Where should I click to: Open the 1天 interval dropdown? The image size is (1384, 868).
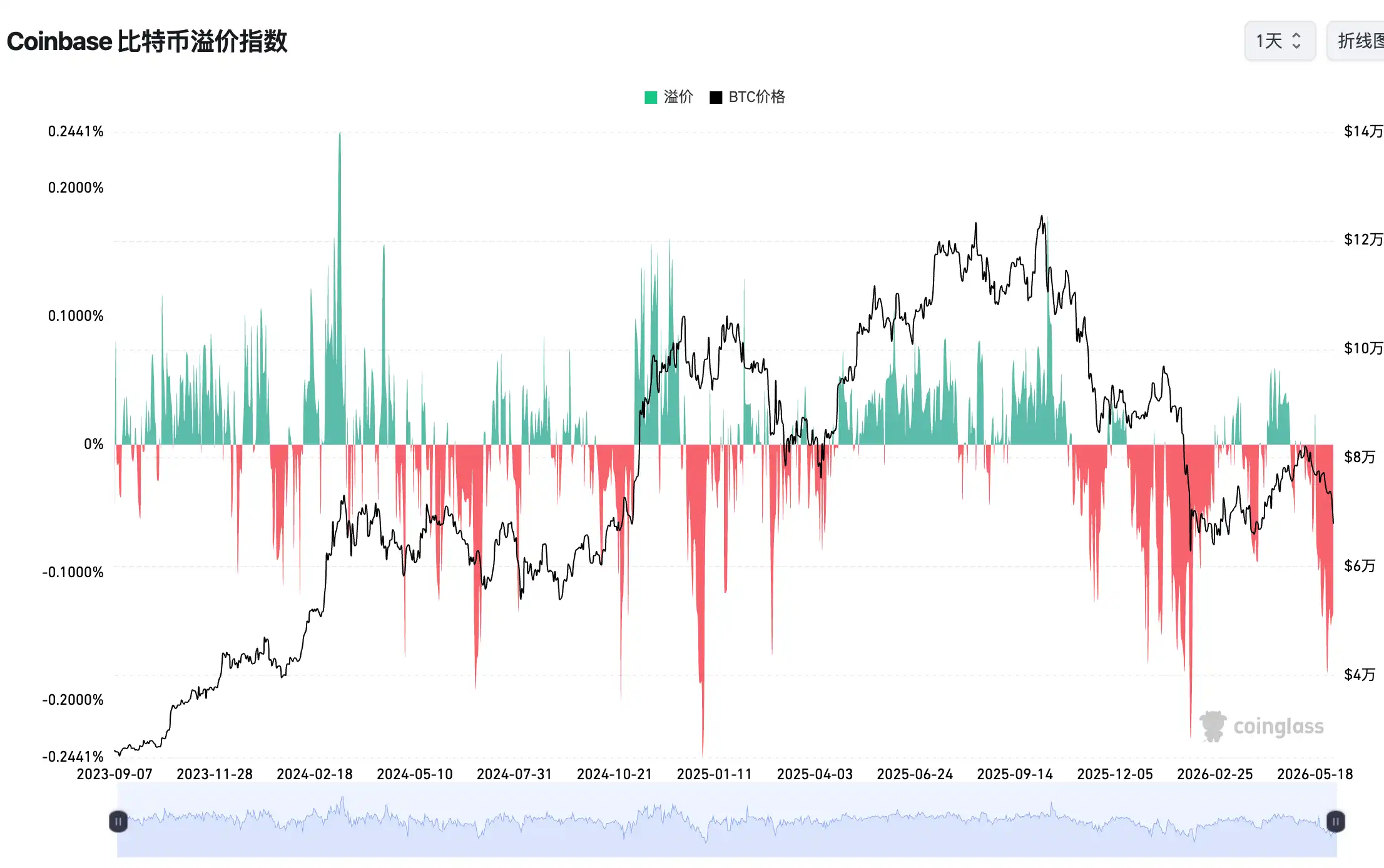pyautogui.click(x=1280, y=41)
